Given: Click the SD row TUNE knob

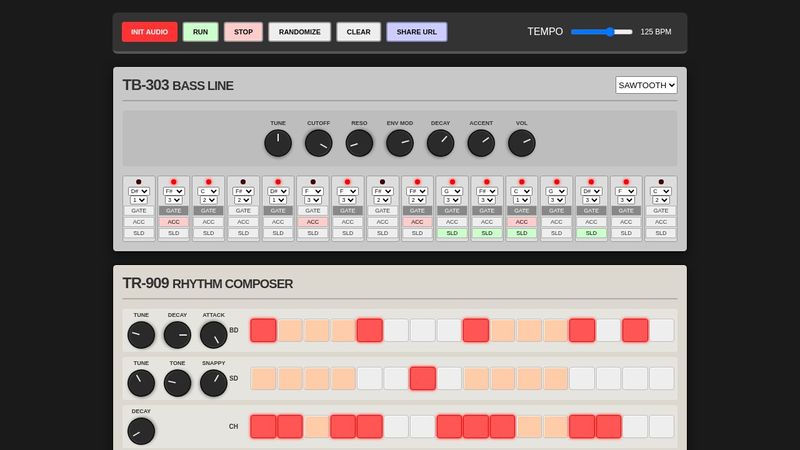Looking at the screenshot, I should pyautogui.click(x=141, y=383).
